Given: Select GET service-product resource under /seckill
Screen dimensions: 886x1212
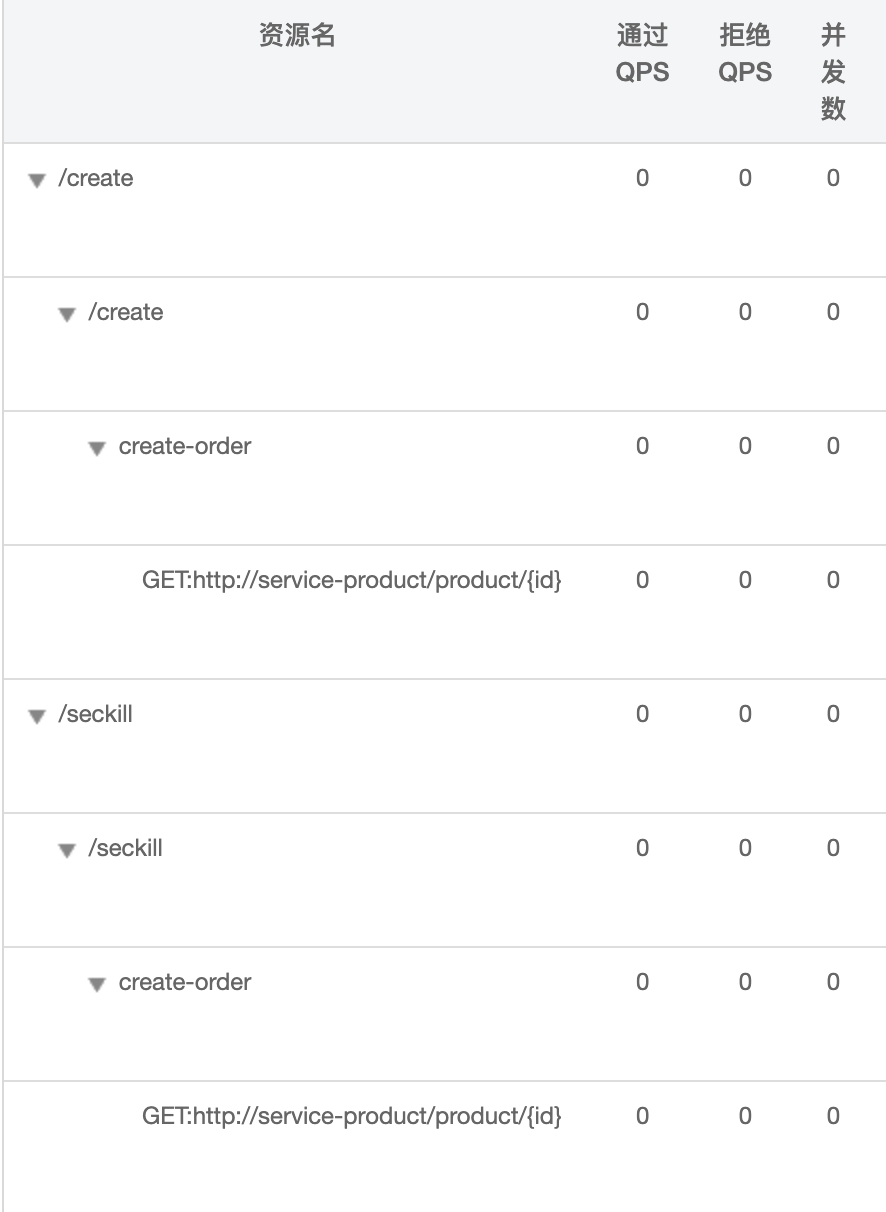Looking at the screenshot, I should [352, 1117].
